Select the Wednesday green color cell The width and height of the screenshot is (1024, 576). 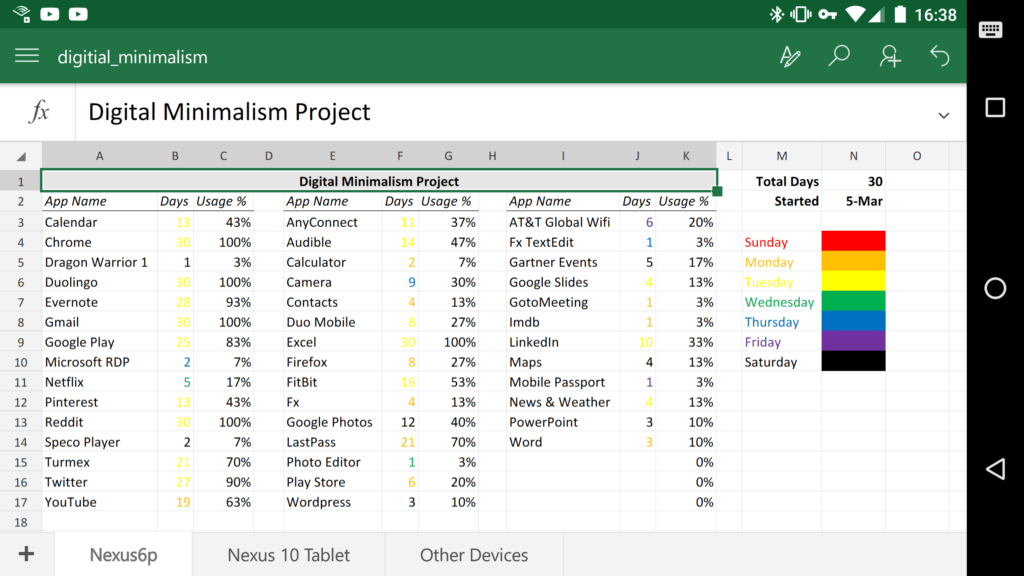tap(853, 301)
